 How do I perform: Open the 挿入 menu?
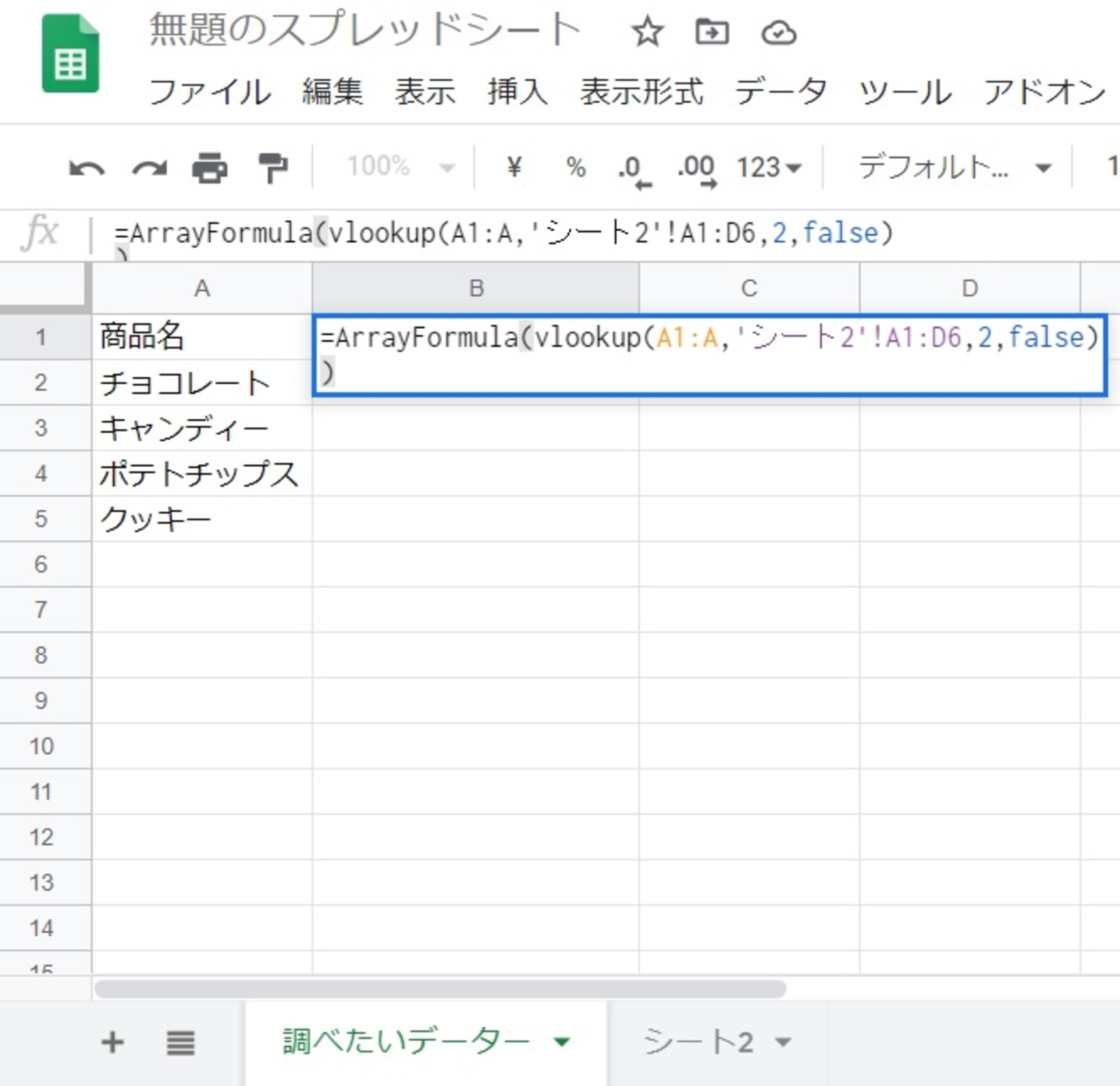tap(518, 92)
